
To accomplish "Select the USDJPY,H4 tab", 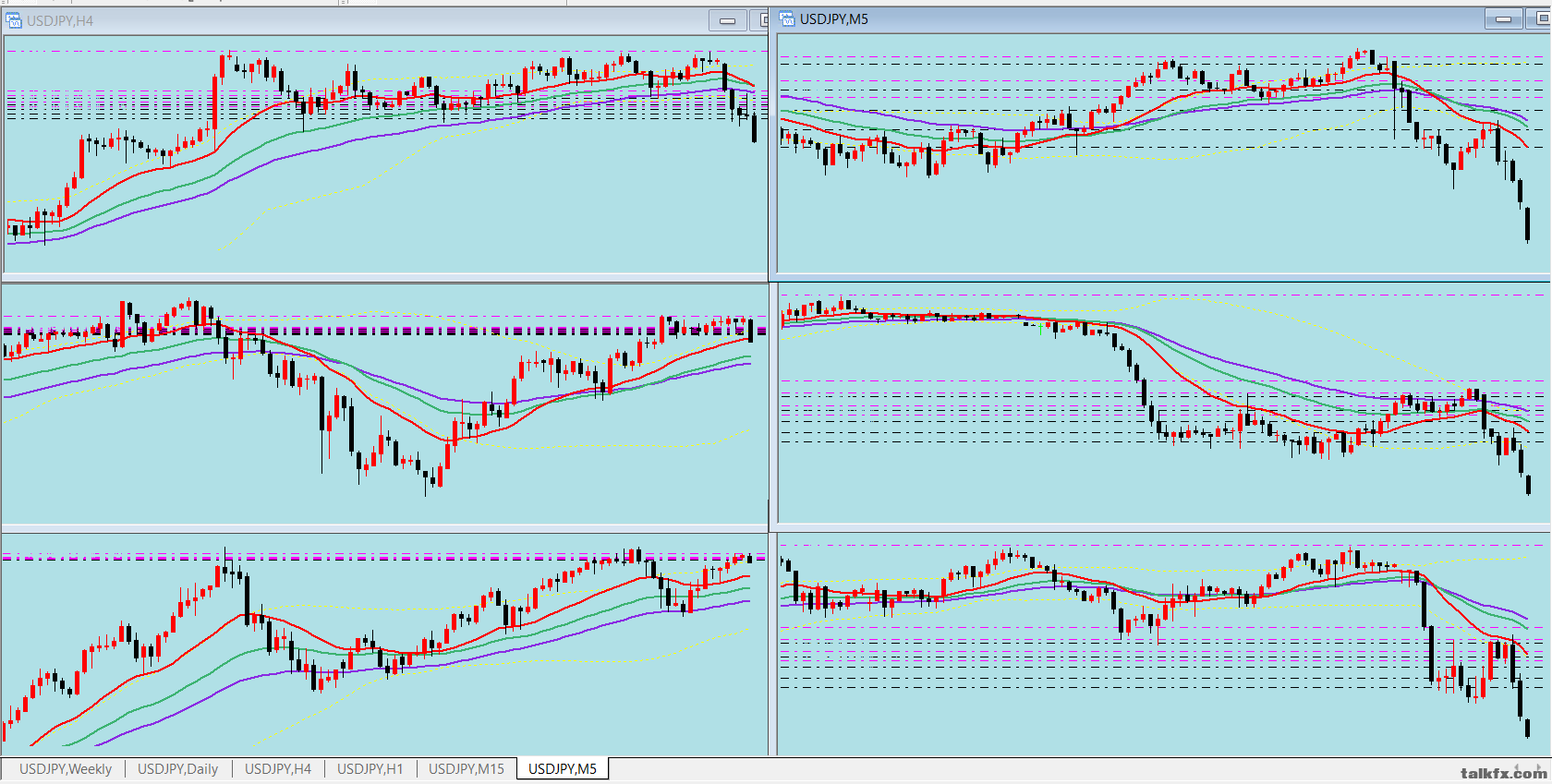I will click(x=278, y=768).
